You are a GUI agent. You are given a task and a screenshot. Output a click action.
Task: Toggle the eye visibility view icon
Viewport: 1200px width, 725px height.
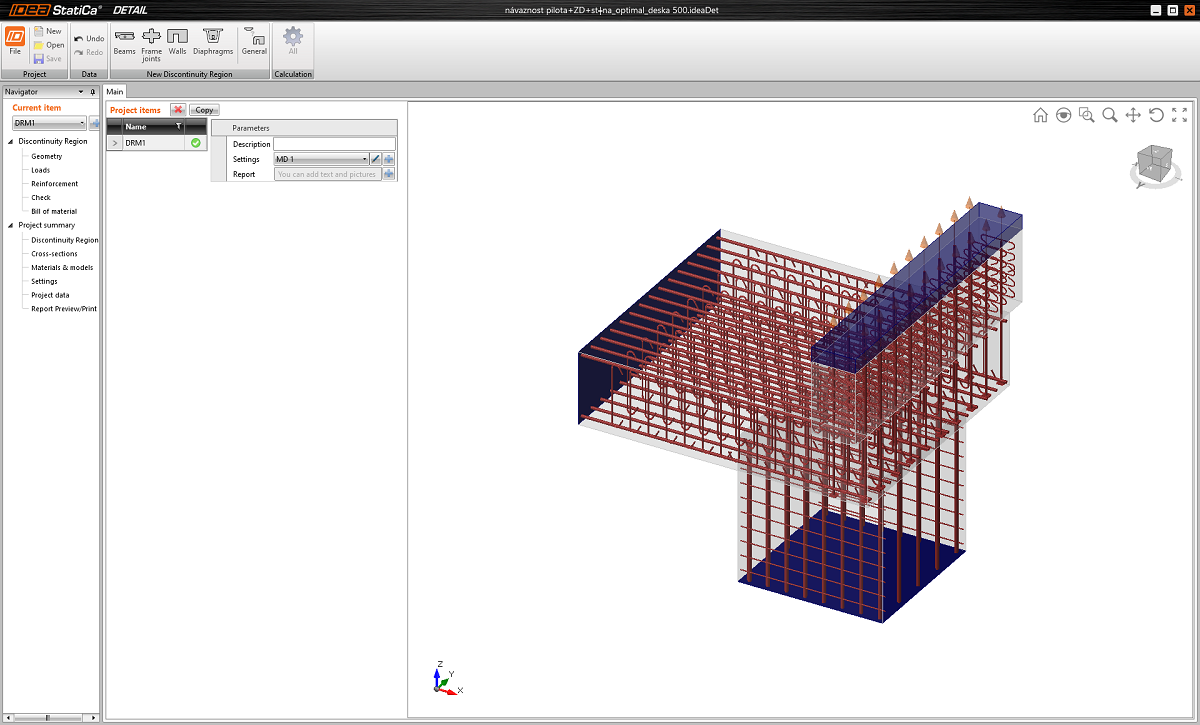tap(1063, 115)
